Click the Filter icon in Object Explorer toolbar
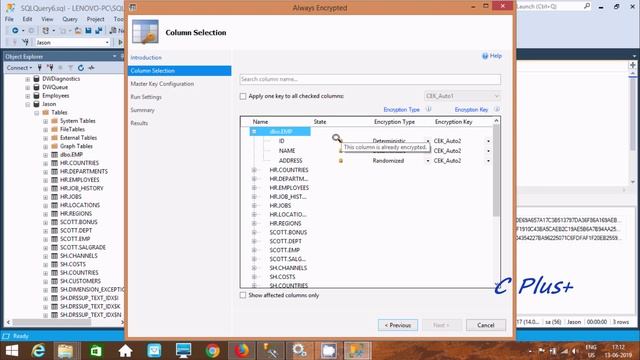 (x=71, y=68)
